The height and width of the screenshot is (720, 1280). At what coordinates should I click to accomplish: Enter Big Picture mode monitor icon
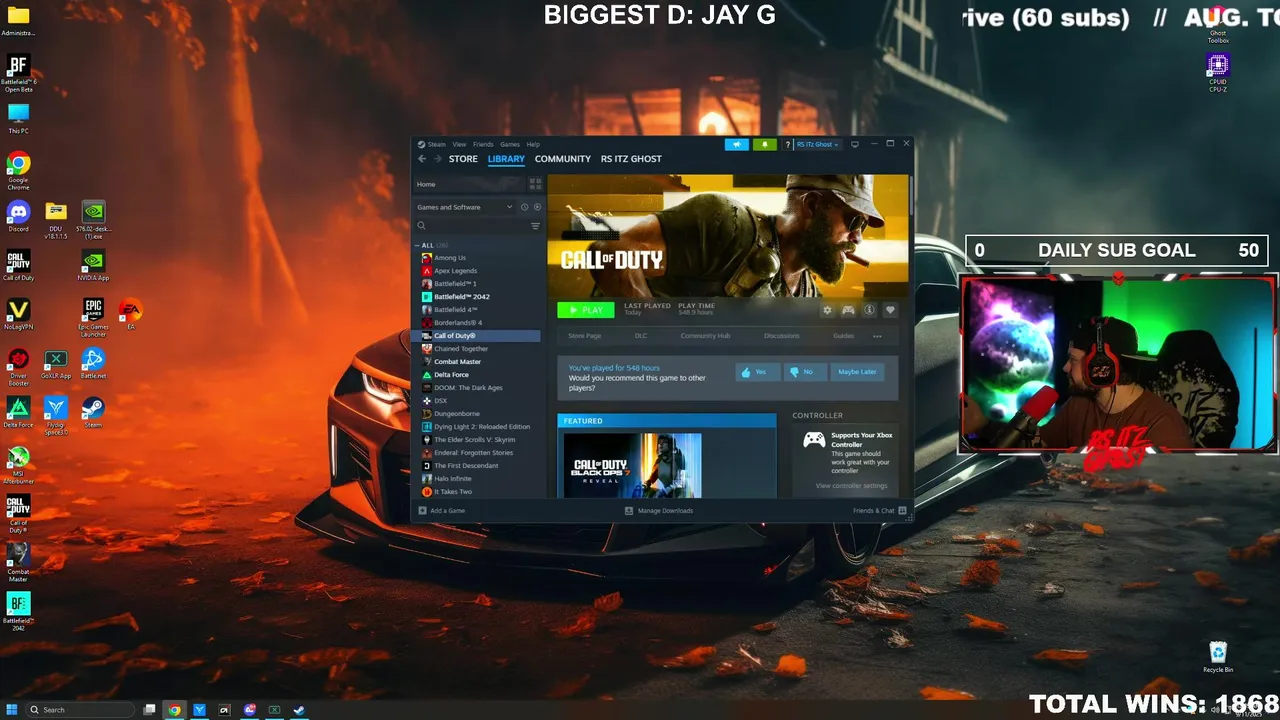(855, 144)
